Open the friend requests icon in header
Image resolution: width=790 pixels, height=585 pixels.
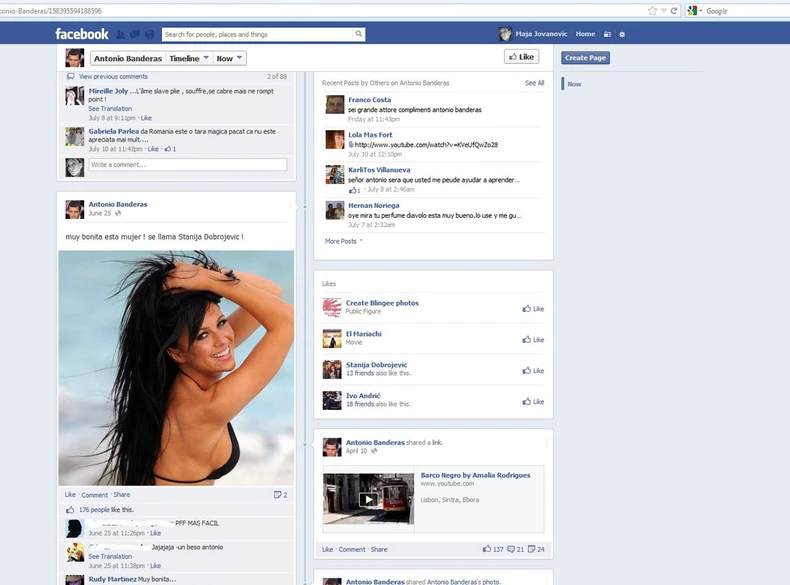point(120,34)
